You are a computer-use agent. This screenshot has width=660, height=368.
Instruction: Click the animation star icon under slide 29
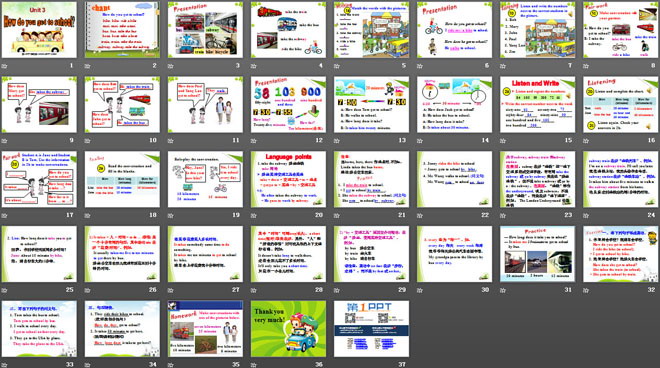tap(337, 291)
